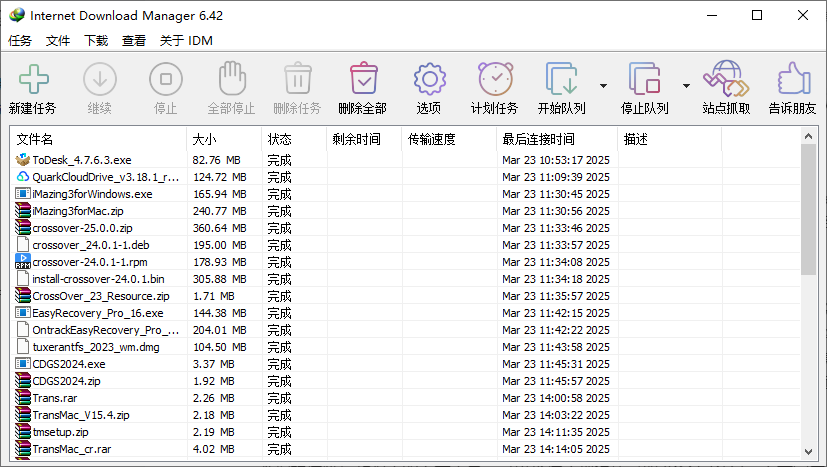
Task: Click the CDGS2024.exe file icon
Action: tap(23, 364)
